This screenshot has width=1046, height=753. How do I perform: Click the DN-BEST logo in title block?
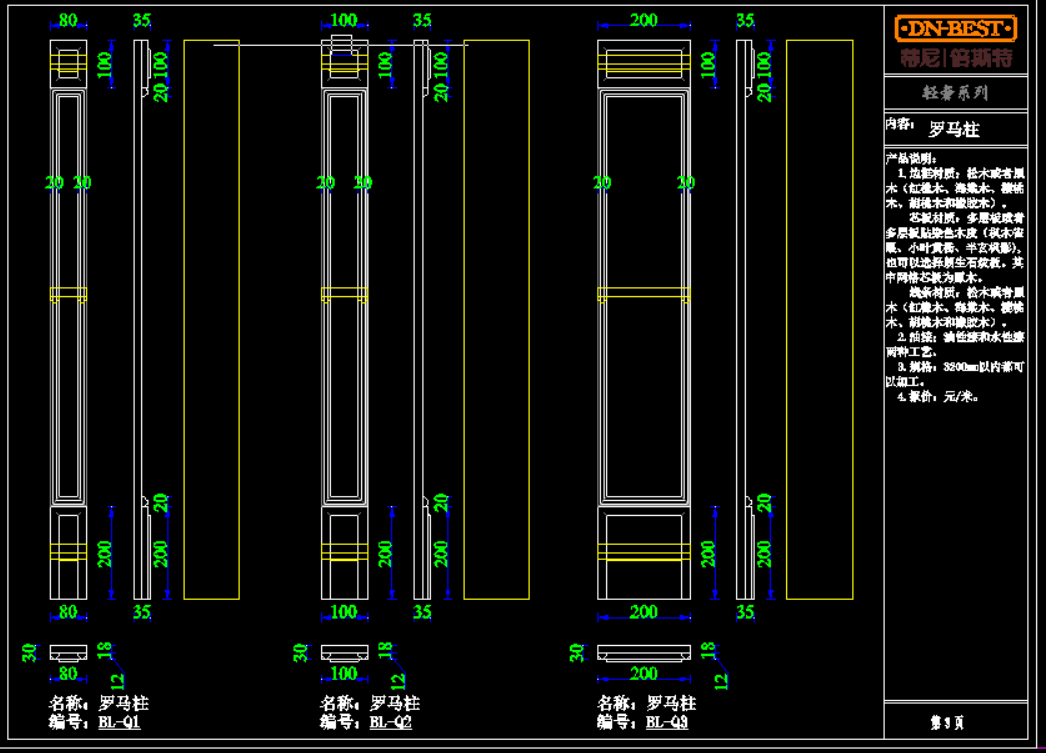point(955,29)
